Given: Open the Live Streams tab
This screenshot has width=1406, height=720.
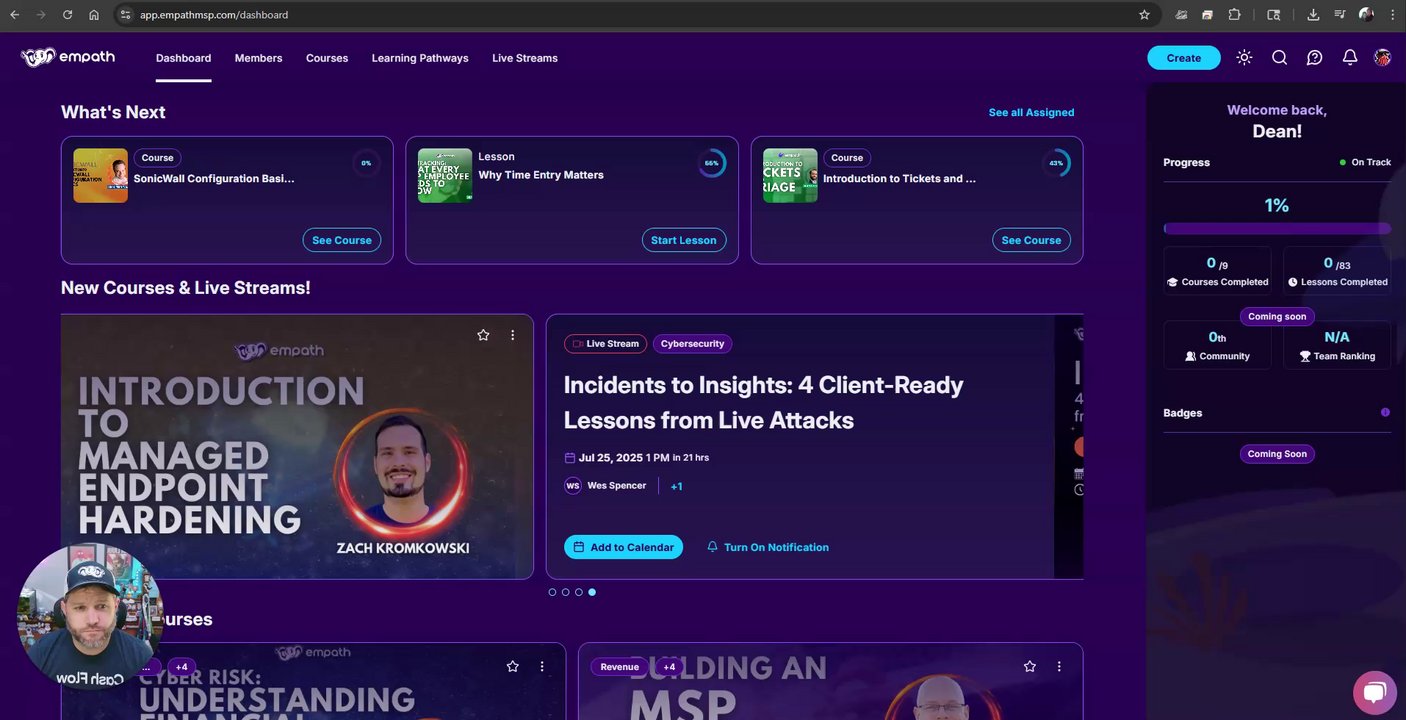Looking at the screenshot, I should pyautogui.click(x=525, y=58).
